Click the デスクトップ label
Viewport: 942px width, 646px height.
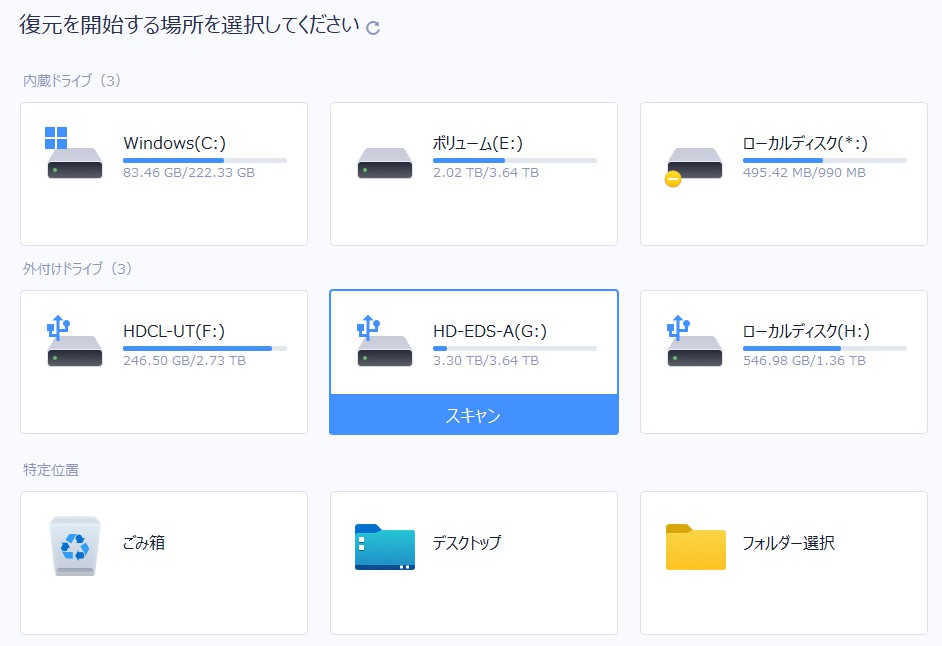(x=467, y=543)
